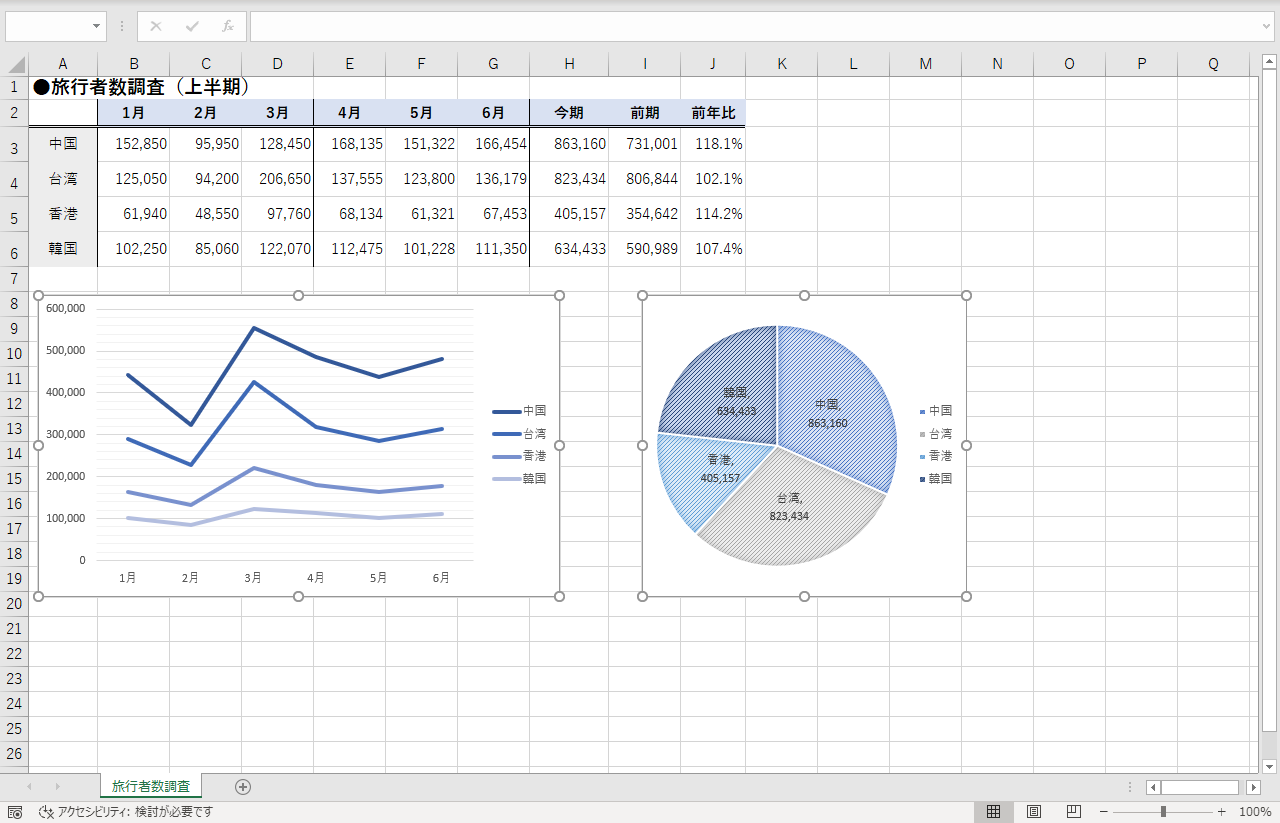Click the 今期 header cell
Image resolution: width=1280 pixels, height=823 pixels.
(569, 113)
